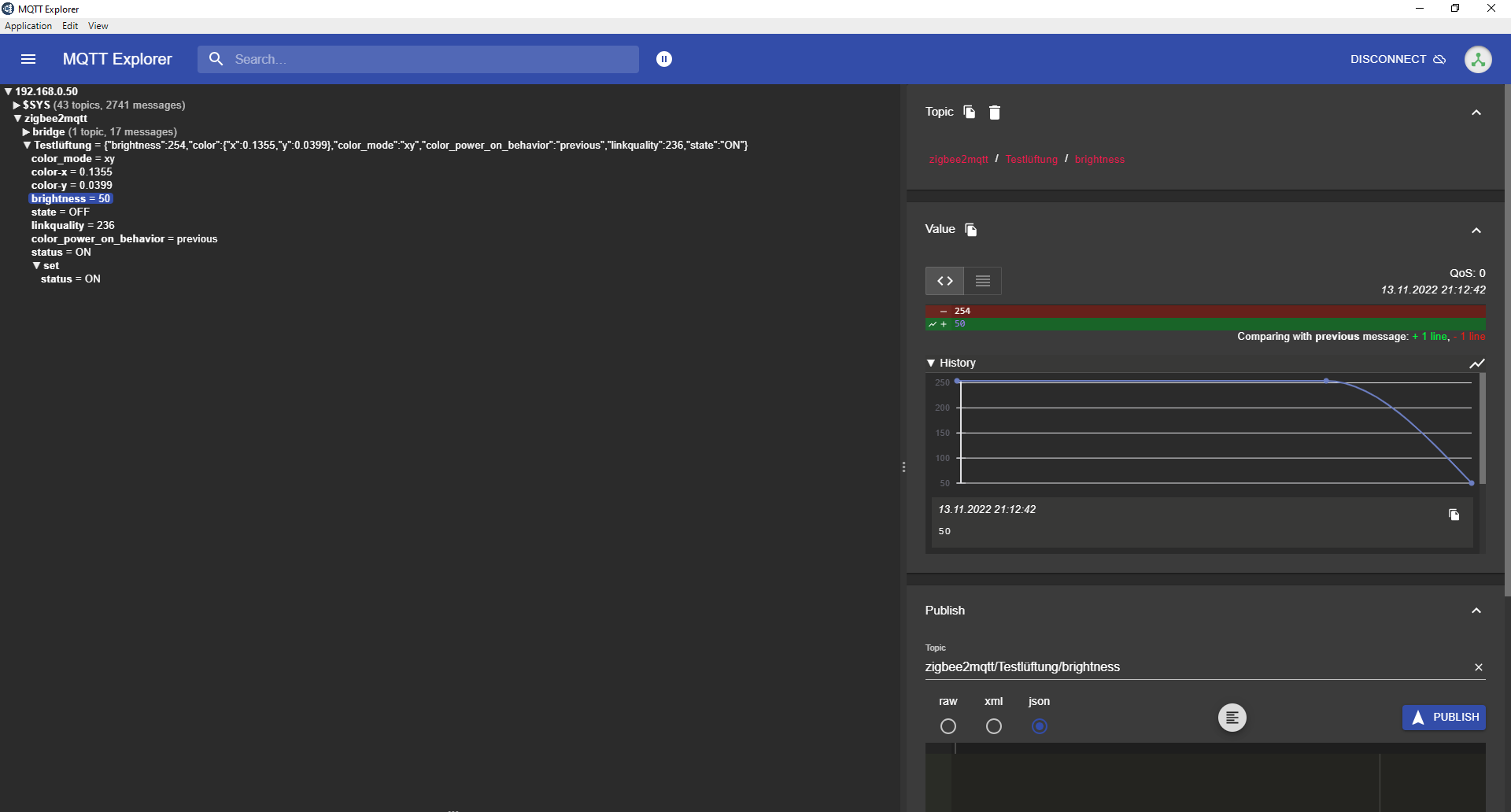
Task: Copy the value with the copy icon
Action: [970, 230]
